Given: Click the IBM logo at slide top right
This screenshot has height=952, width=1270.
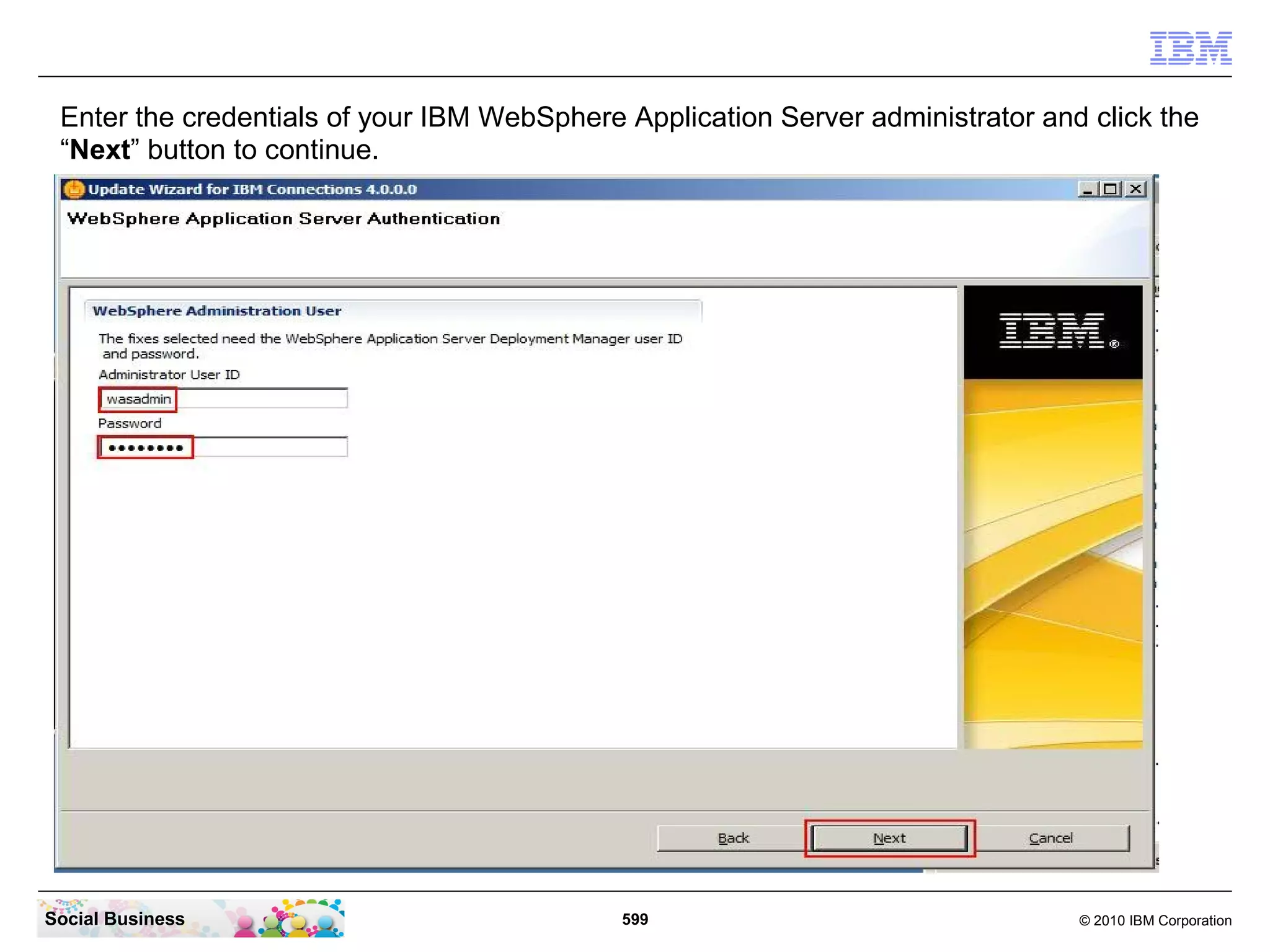Looking at the screenshot, I should click(1191, 48).
